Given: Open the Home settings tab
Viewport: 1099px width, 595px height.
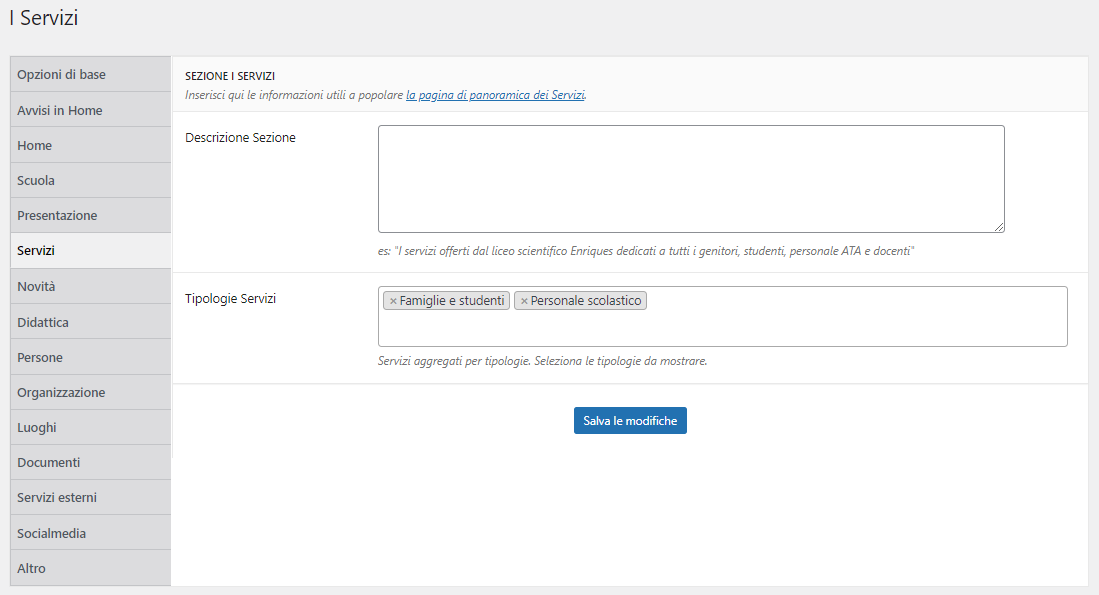Looking at the screenshot, I should tap(90, 145).
